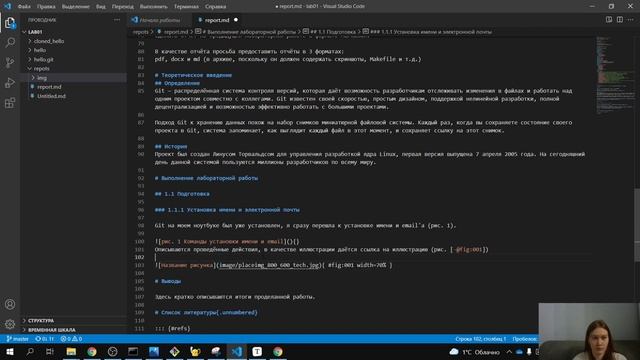This screenshot has width=640, height=360.
Task: Open the editor's more actions menu
Action: (631, 20)
